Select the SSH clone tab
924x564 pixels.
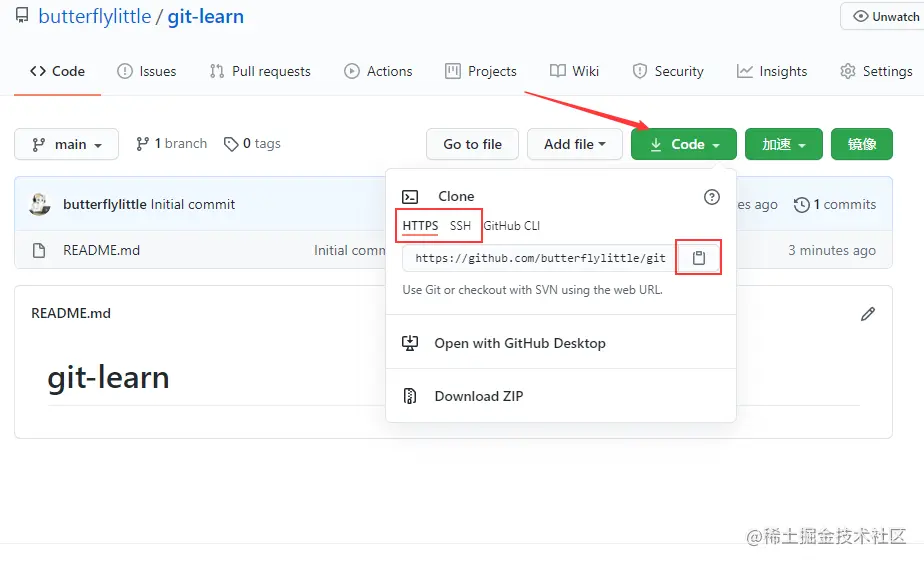point(460,226)
